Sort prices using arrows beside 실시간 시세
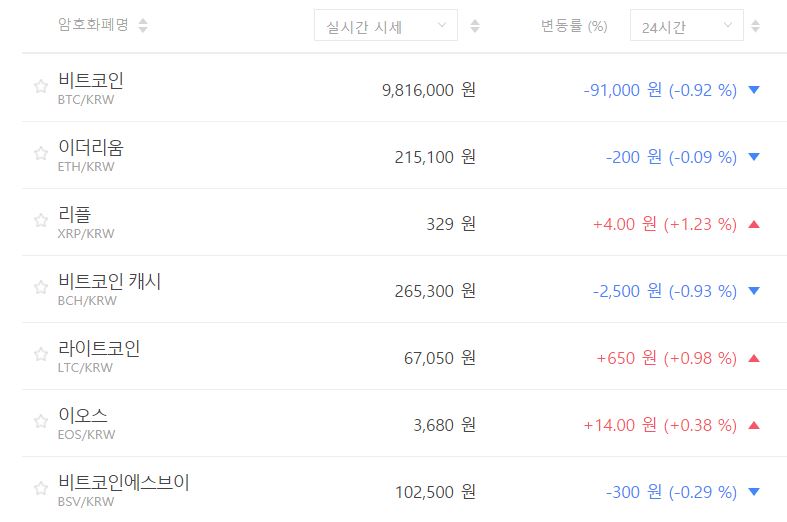The width and height of the screenshot is (787, 522). pyautogui.click(x=475, y=26)
